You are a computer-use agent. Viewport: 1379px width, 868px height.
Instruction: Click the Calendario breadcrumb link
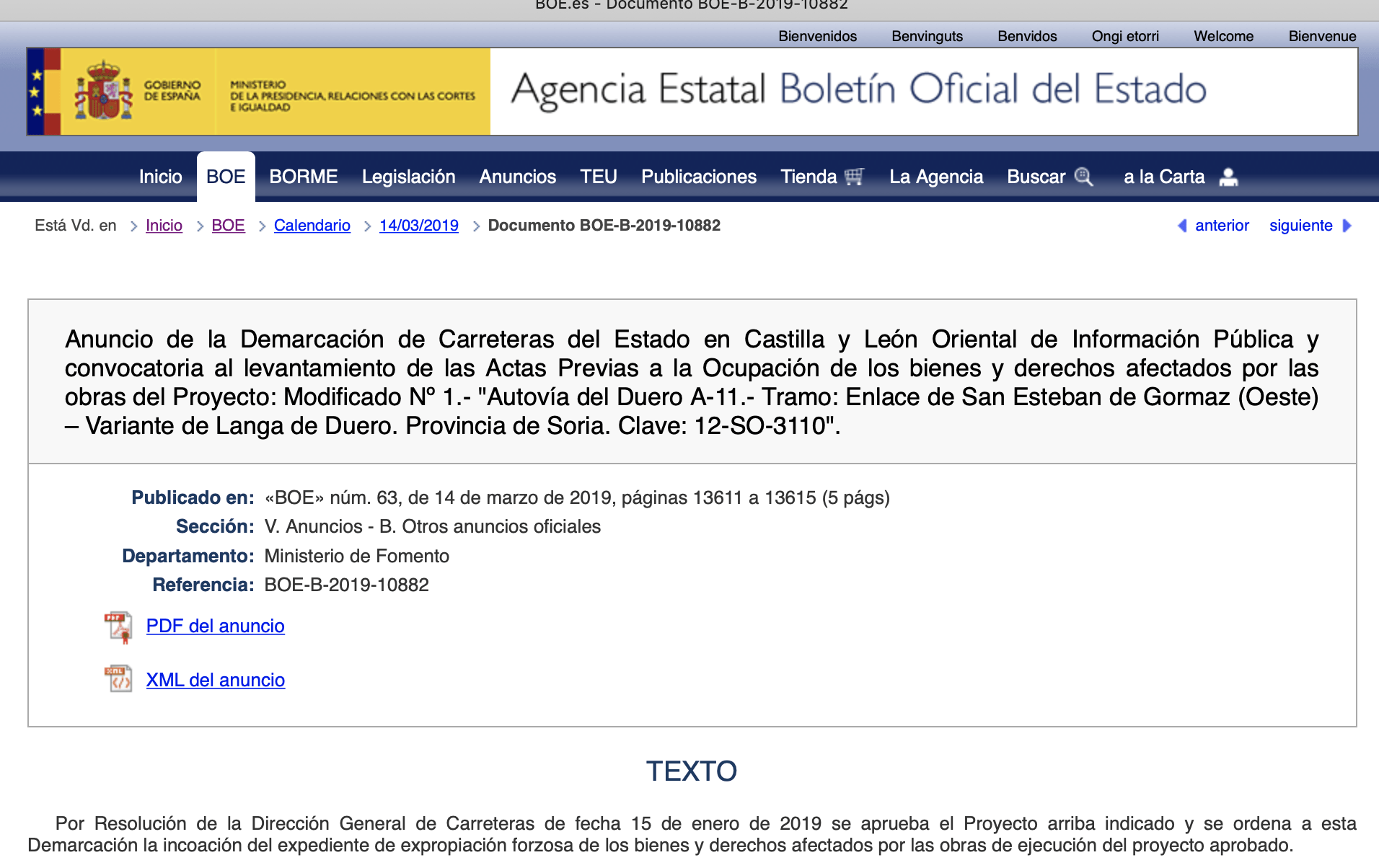[312, 226]
